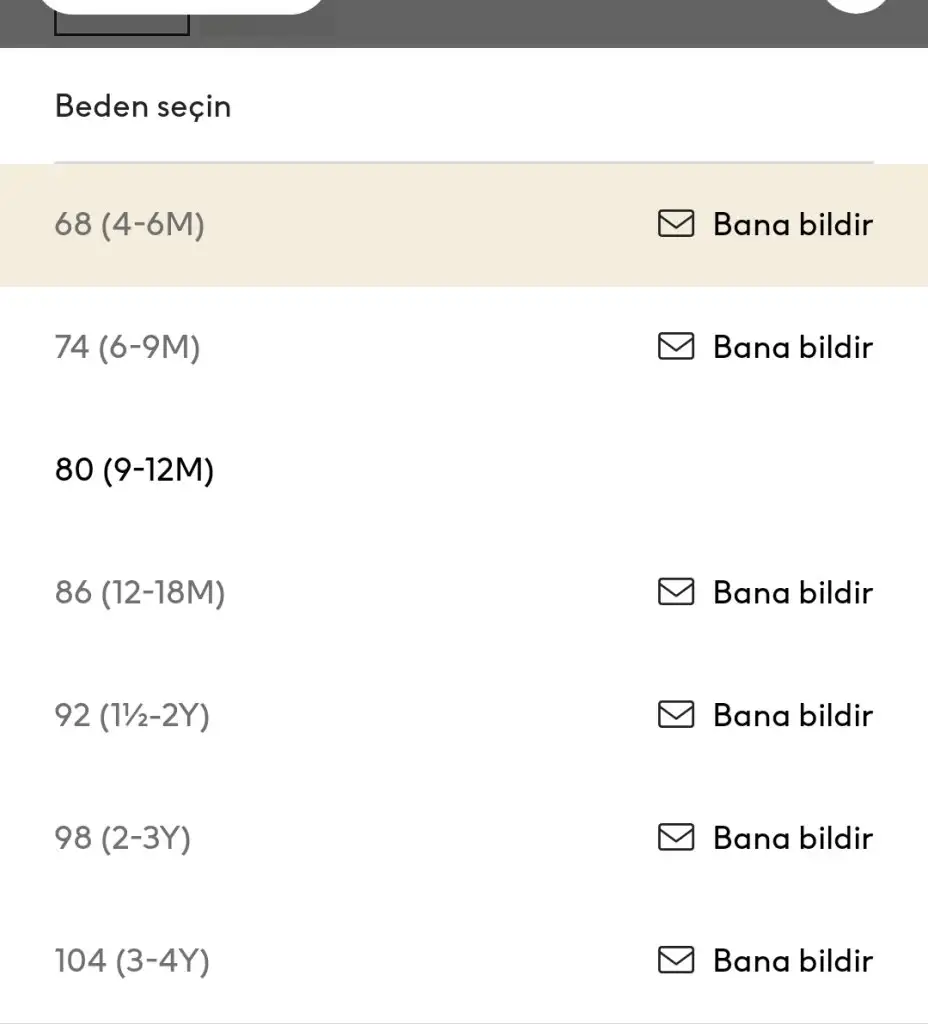Click the mail icon for size 104 (3-4Y)
The width and height of the screenshot is (928, 1024).
coord(676,961)
